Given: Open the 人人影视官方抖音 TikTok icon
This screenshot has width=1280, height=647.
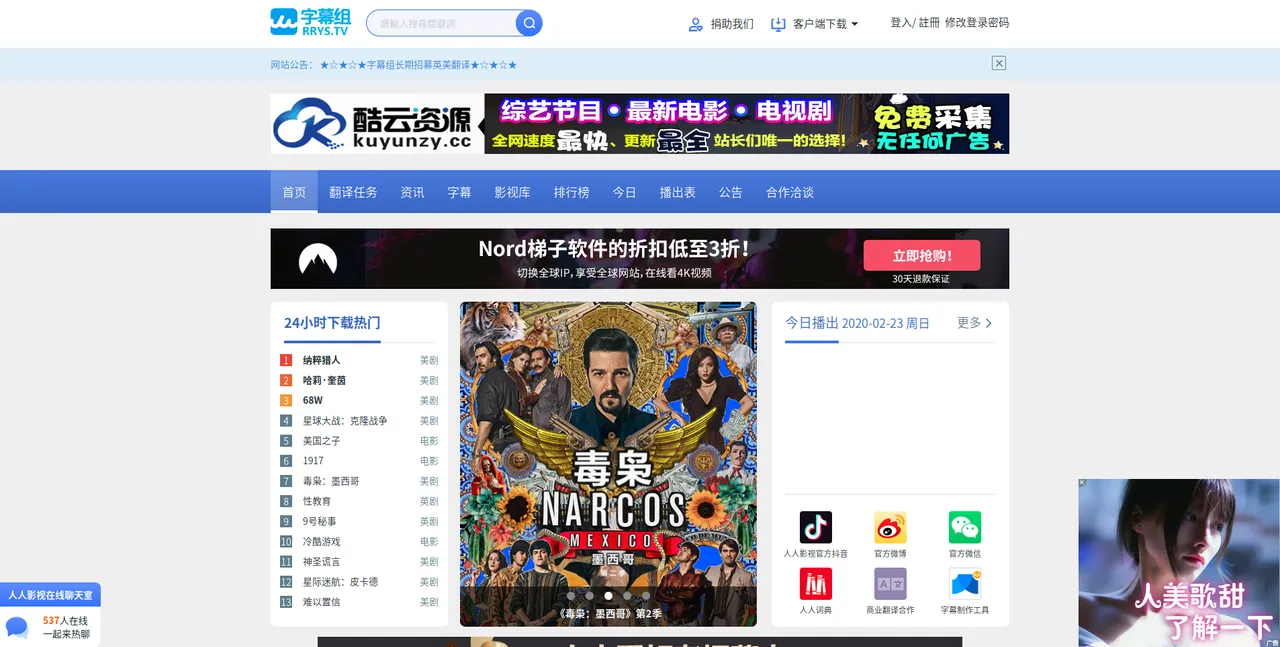Looking at the screenshot, I should pos(816,527).
